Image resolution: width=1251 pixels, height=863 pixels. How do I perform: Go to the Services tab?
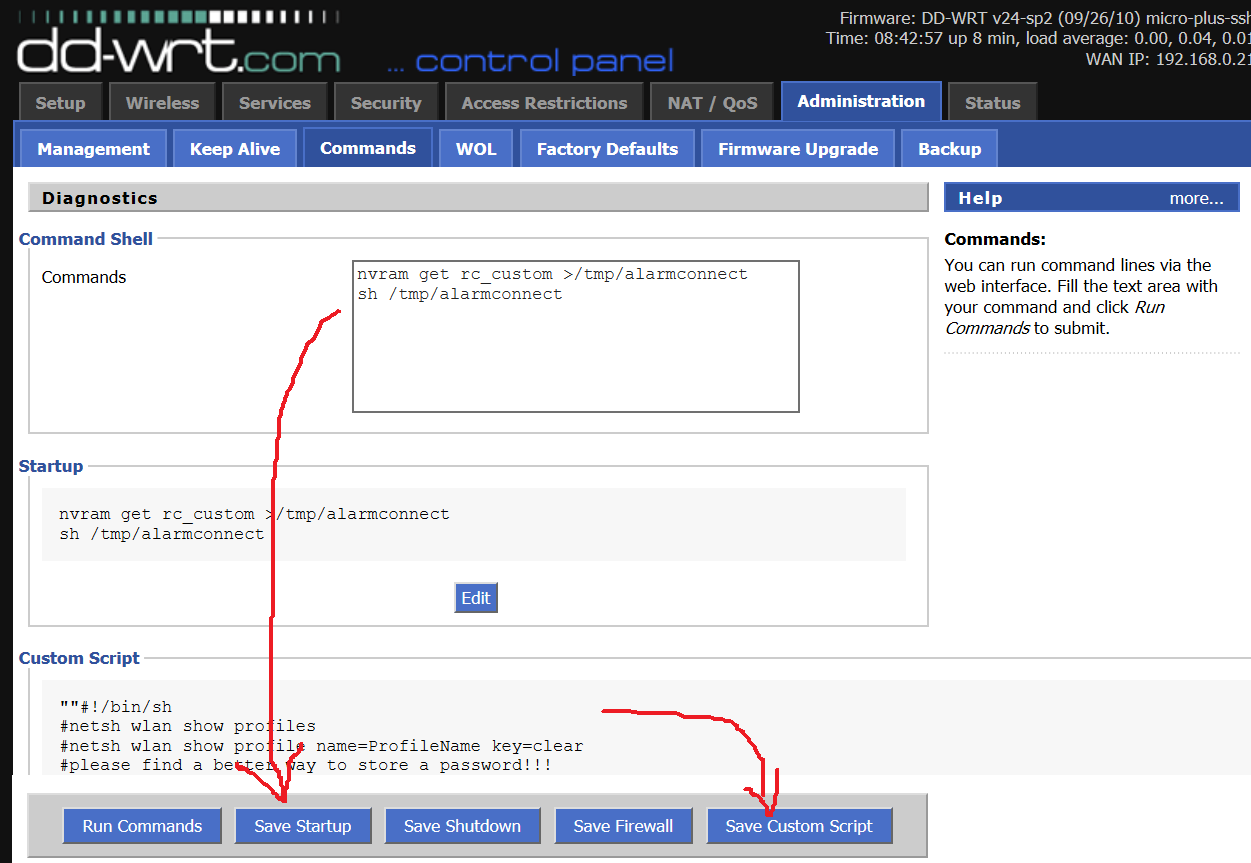coord(274,101)
